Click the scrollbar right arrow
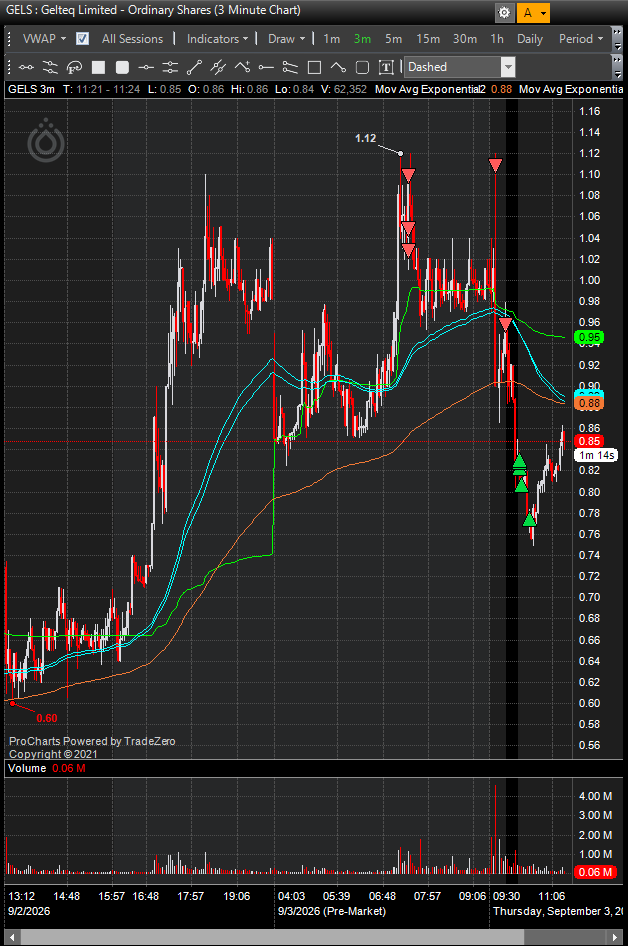Viewport: 628px width, 946px height. 615,937
